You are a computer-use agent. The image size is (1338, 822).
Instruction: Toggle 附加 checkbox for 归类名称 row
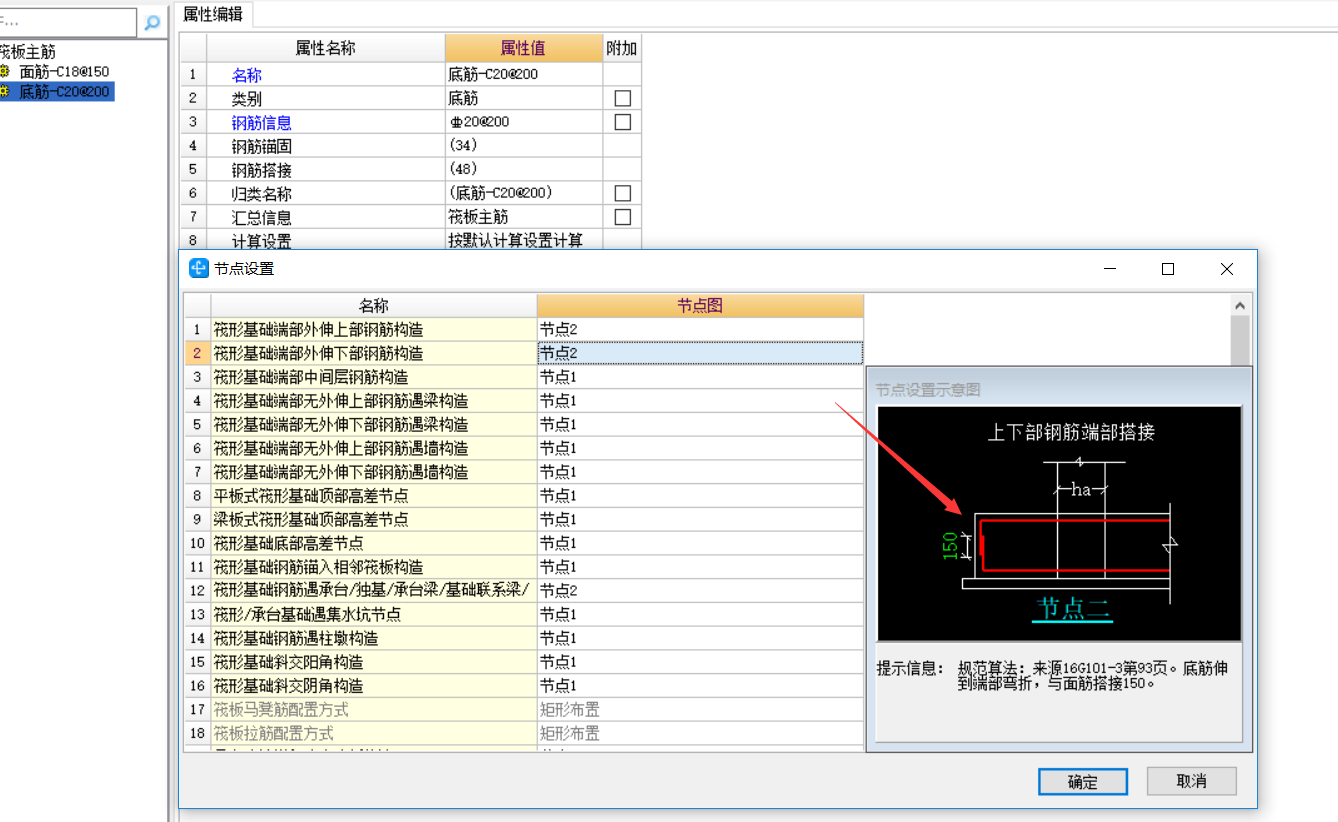(623, 193)
